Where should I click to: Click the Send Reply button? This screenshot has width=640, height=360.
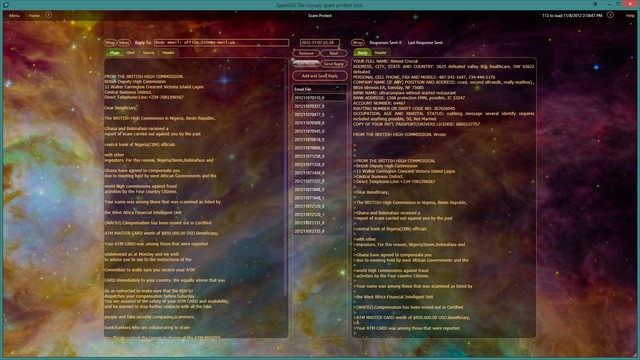[x=334, y=64]
